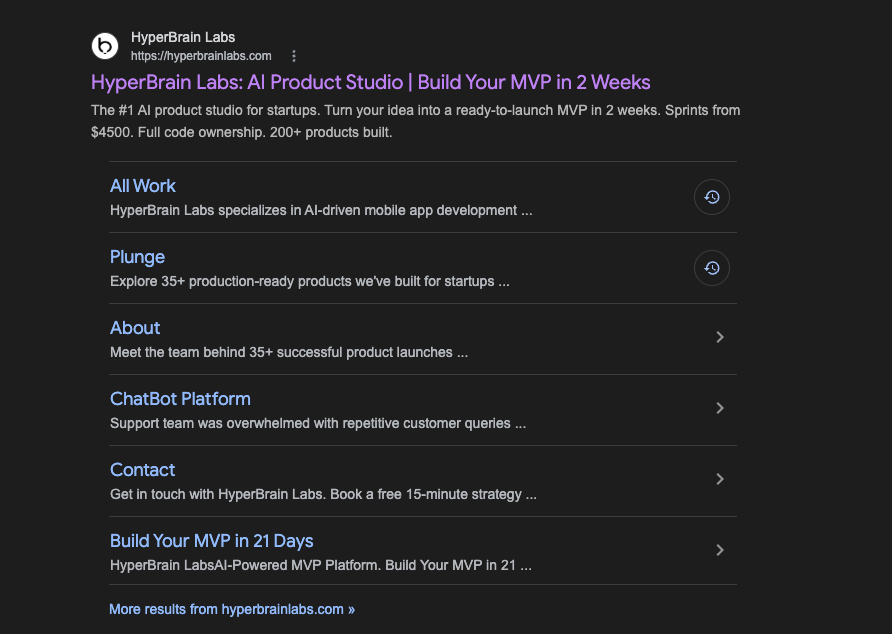Open the About sitelink

point(135,328)
